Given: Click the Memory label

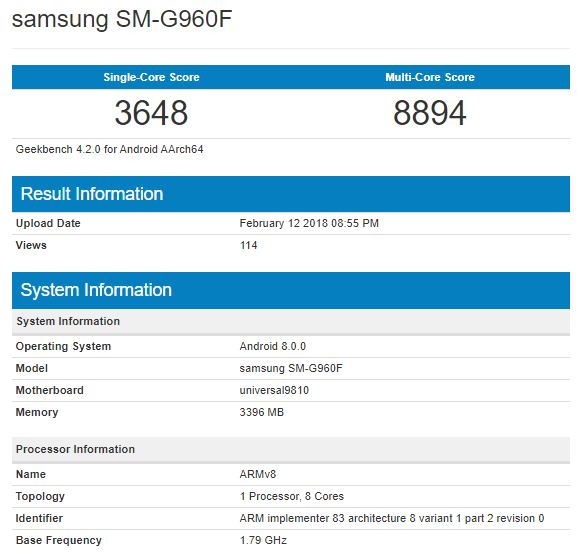Looking at the screenshot, I should coord(37,413).
